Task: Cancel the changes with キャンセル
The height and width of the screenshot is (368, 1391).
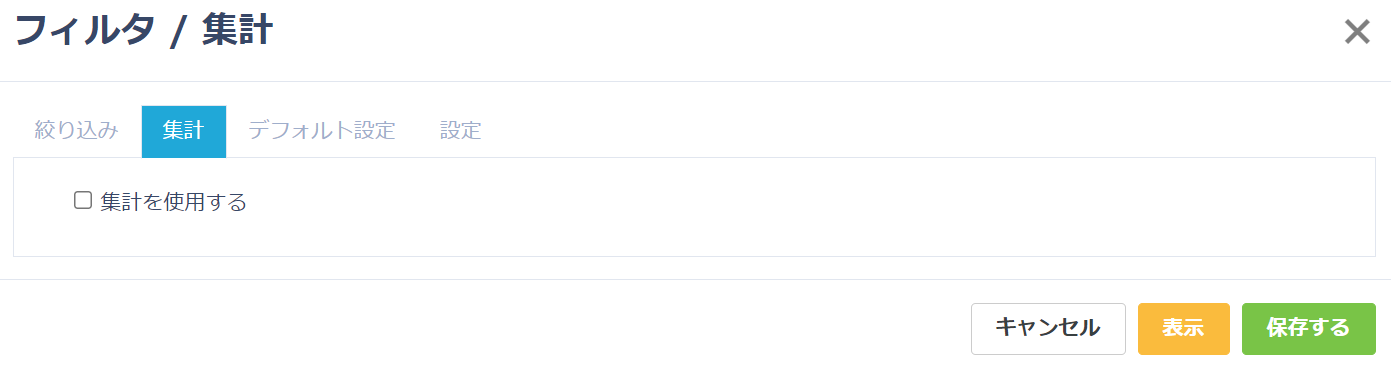Action: click(1048, 328)
